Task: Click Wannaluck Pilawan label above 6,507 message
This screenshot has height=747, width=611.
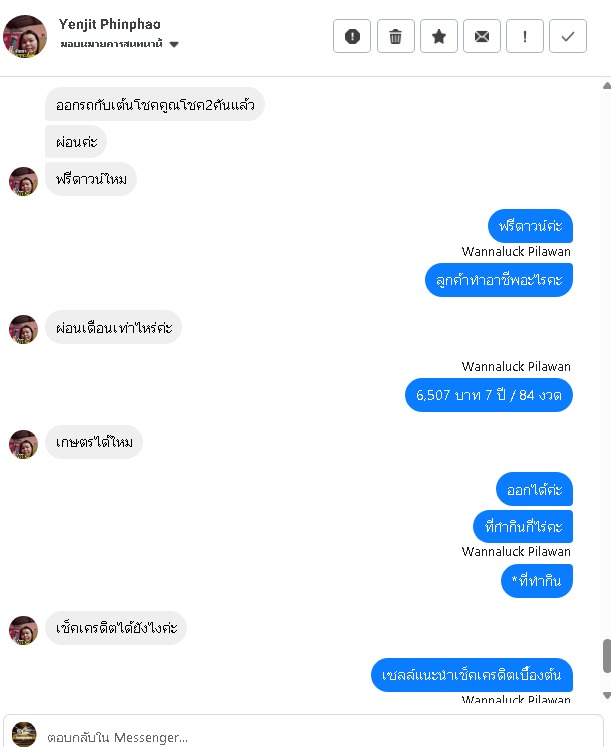Action: tap(516, 366)
